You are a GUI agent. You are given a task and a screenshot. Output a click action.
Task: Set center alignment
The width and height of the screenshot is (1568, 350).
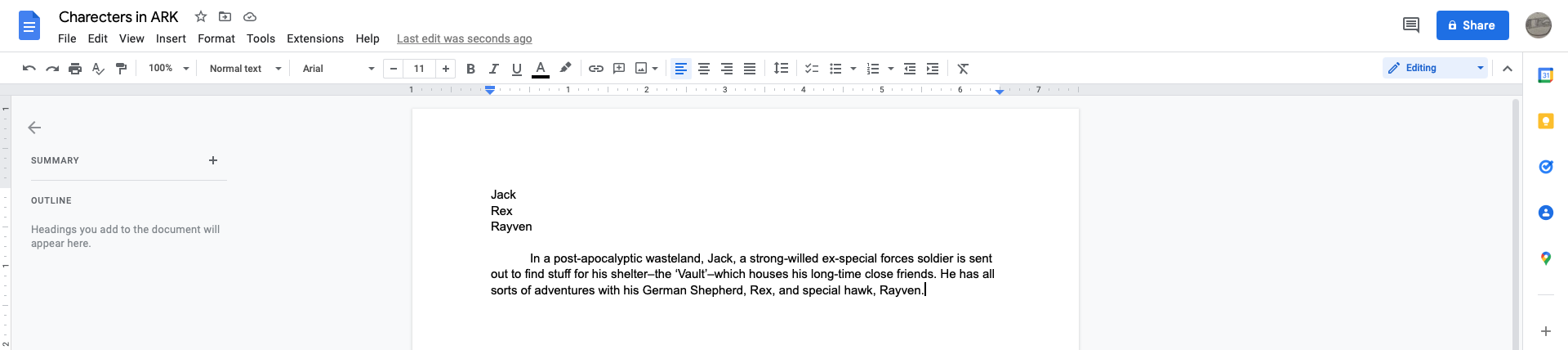tap(703, 69)
